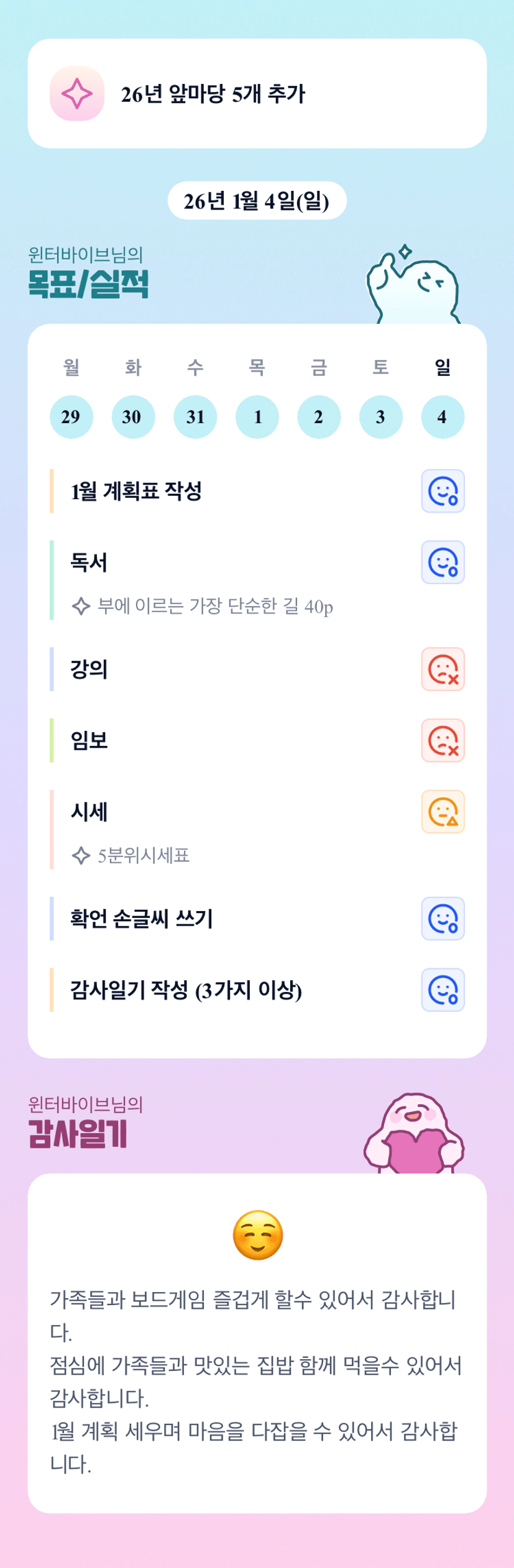Click the red sad face icon for 강의
Viewport: 514px width, 1568px height.
tap(443, 669)
